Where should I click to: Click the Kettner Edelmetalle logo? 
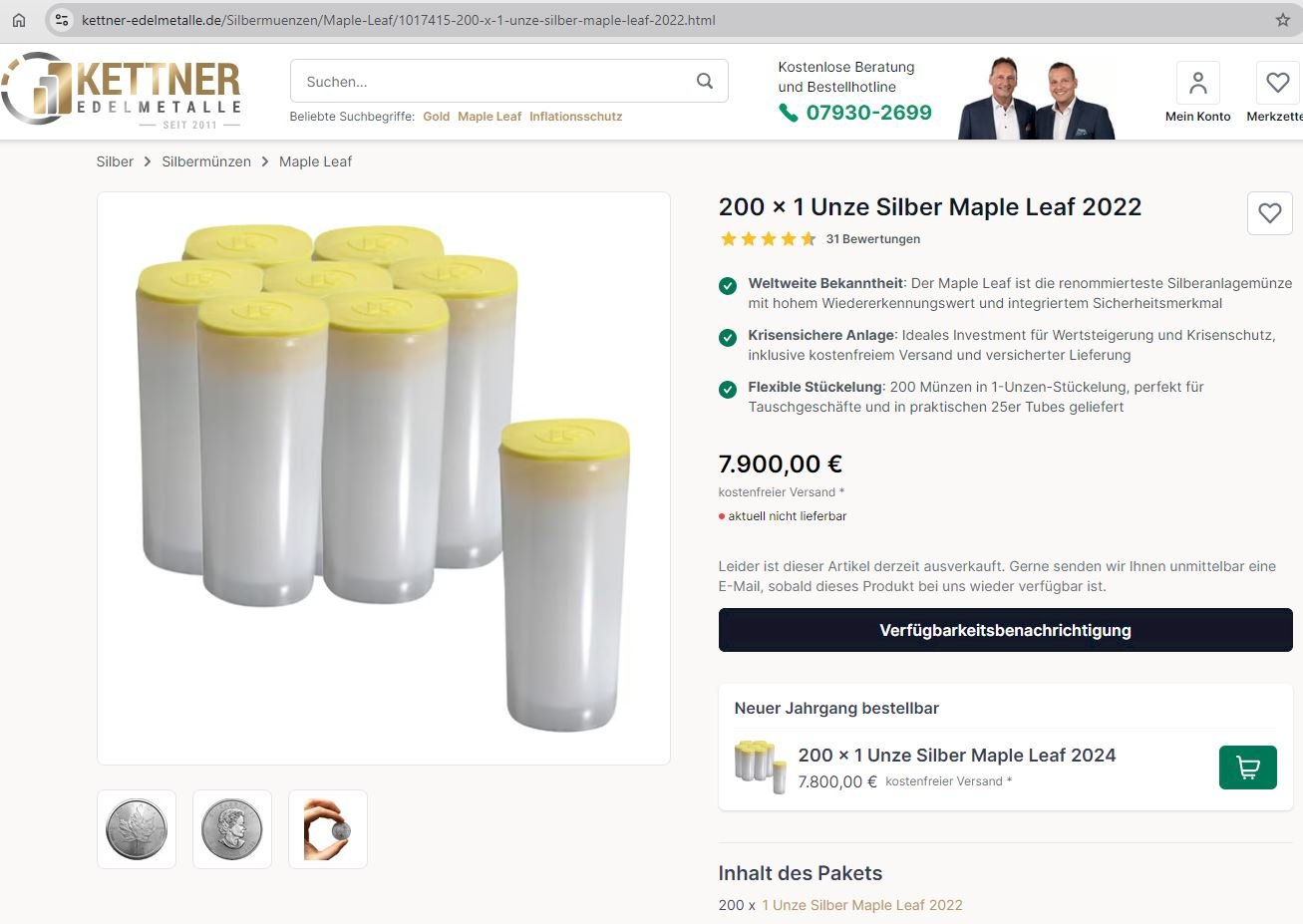(x=121, y=90)
